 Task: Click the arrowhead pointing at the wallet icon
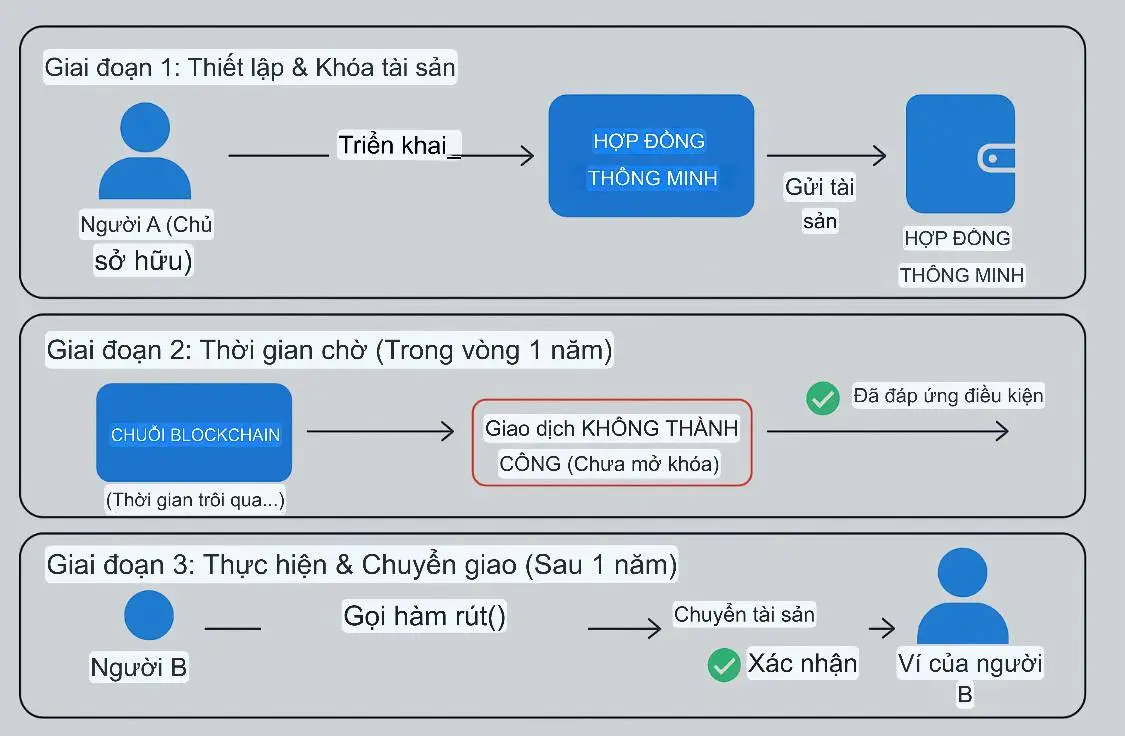[878, 155]
